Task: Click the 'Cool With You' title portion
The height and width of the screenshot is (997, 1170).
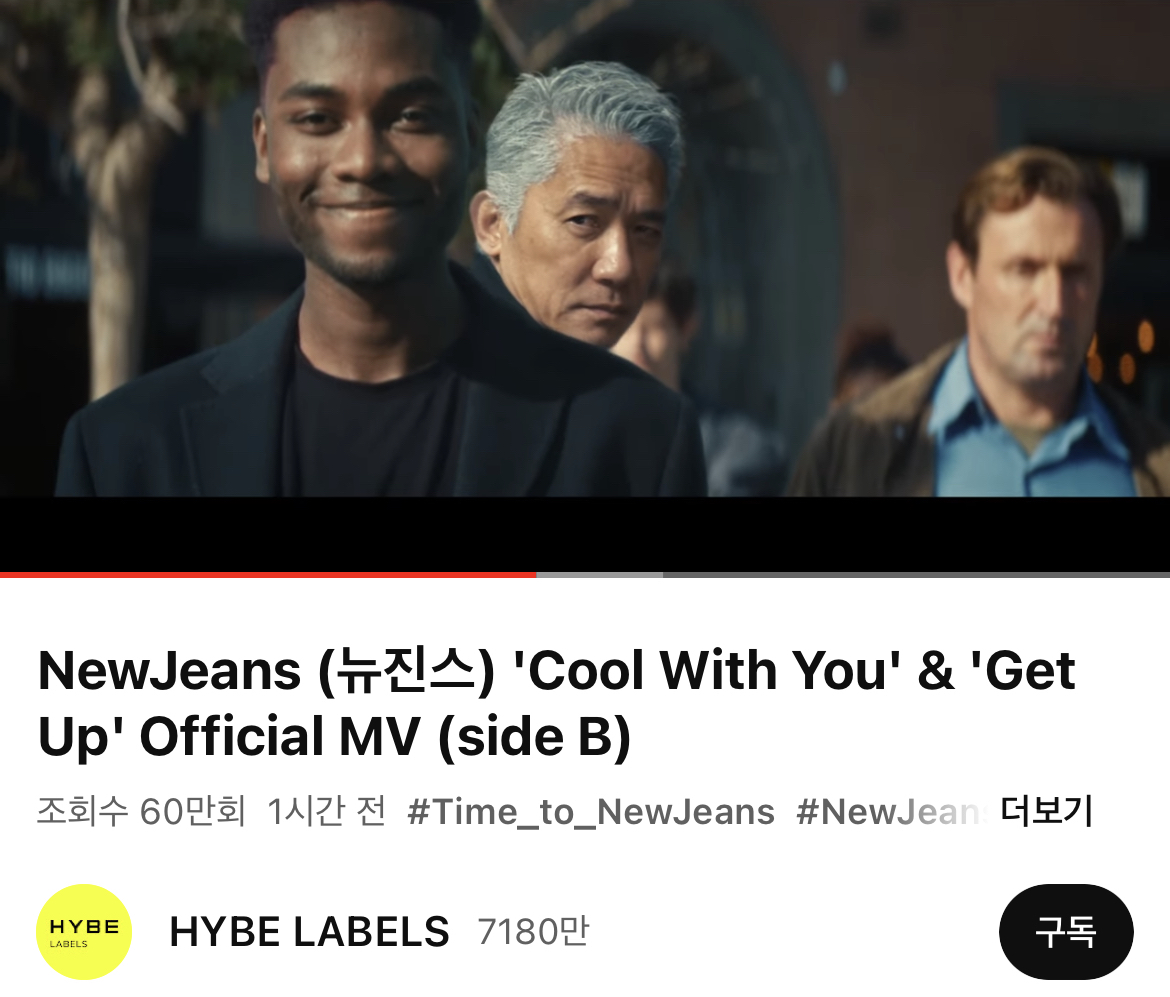Action: point(707,670)
